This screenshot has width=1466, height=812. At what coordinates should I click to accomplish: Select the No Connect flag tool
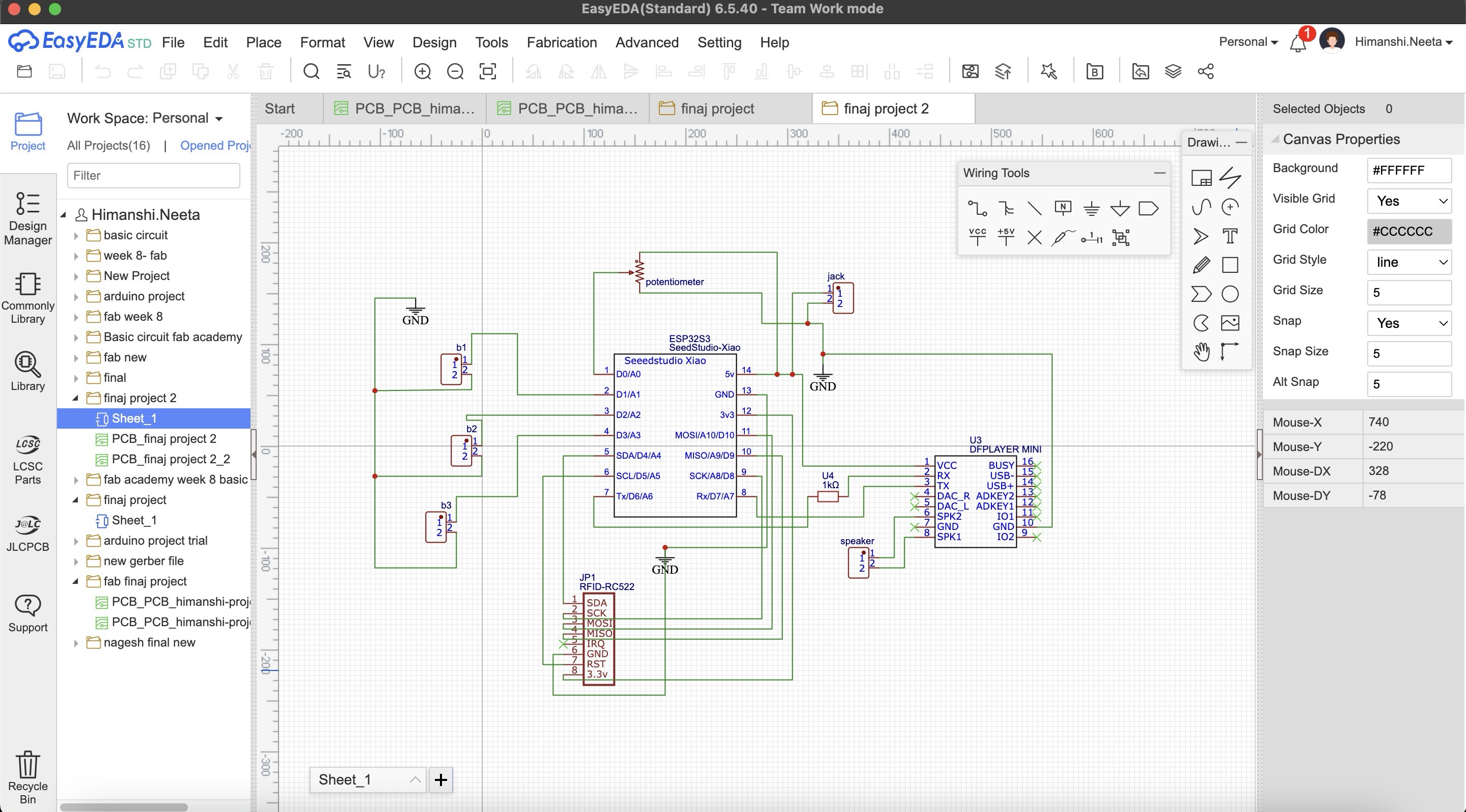click(1034, 237)
